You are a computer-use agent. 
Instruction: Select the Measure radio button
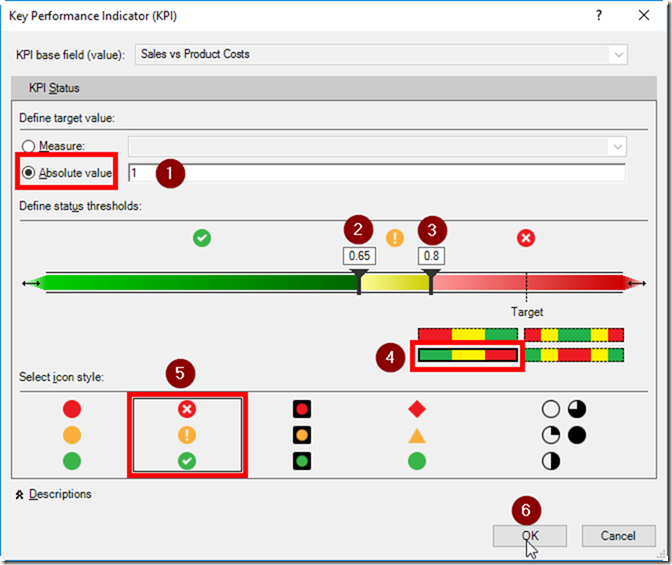[x=28, y=146]
